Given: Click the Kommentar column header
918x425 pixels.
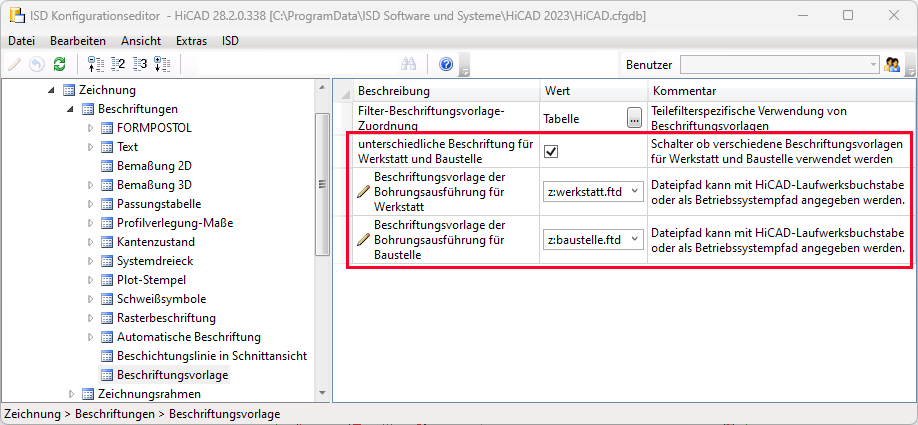Looking at the screenshot, I should [780, 91].
